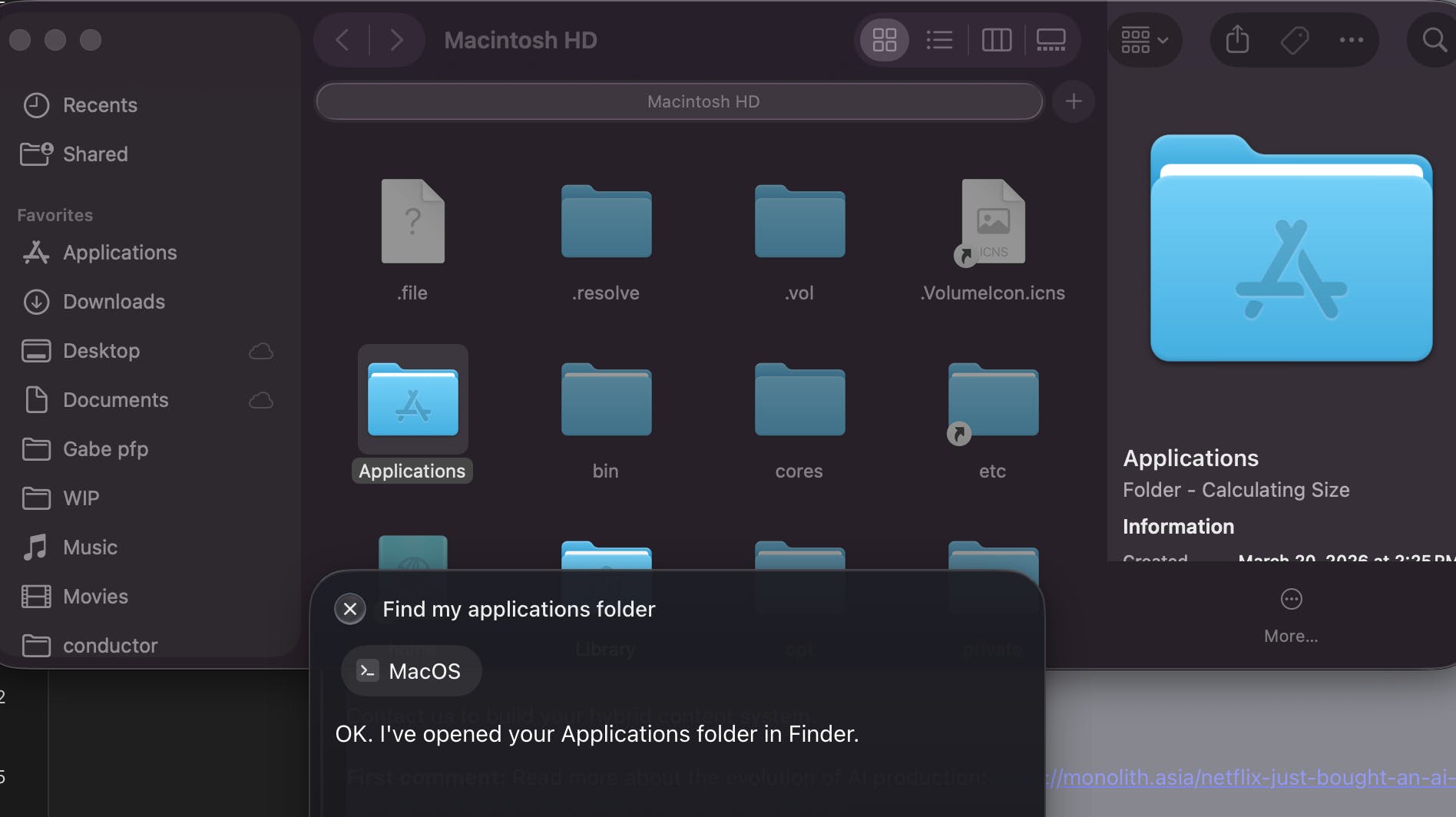
Task: Click the Macintosh HD window title
Action: (x=521, y=40)
